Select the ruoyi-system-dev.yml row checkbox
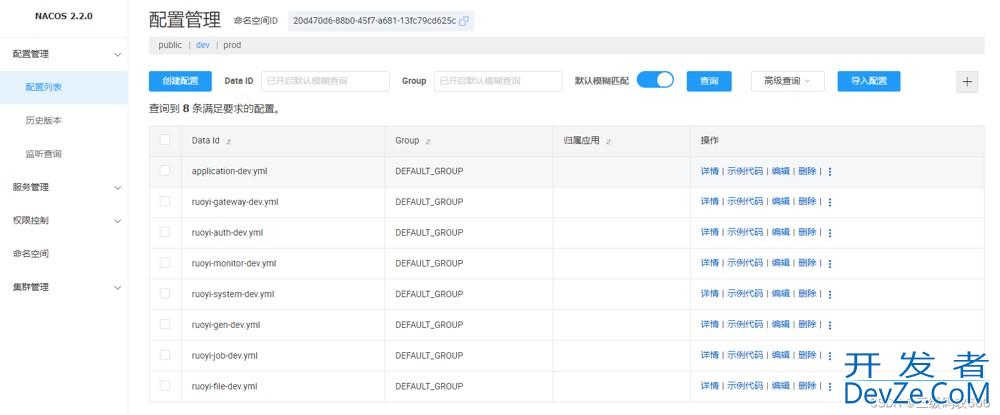 (165, 293)
